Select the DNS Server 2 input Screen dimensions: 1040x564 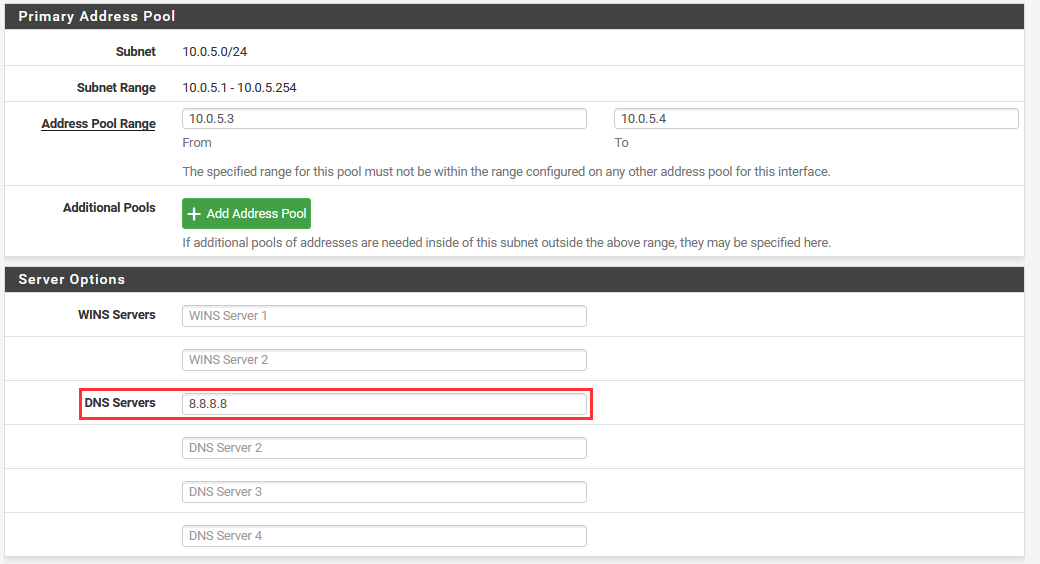click(384, 448)
